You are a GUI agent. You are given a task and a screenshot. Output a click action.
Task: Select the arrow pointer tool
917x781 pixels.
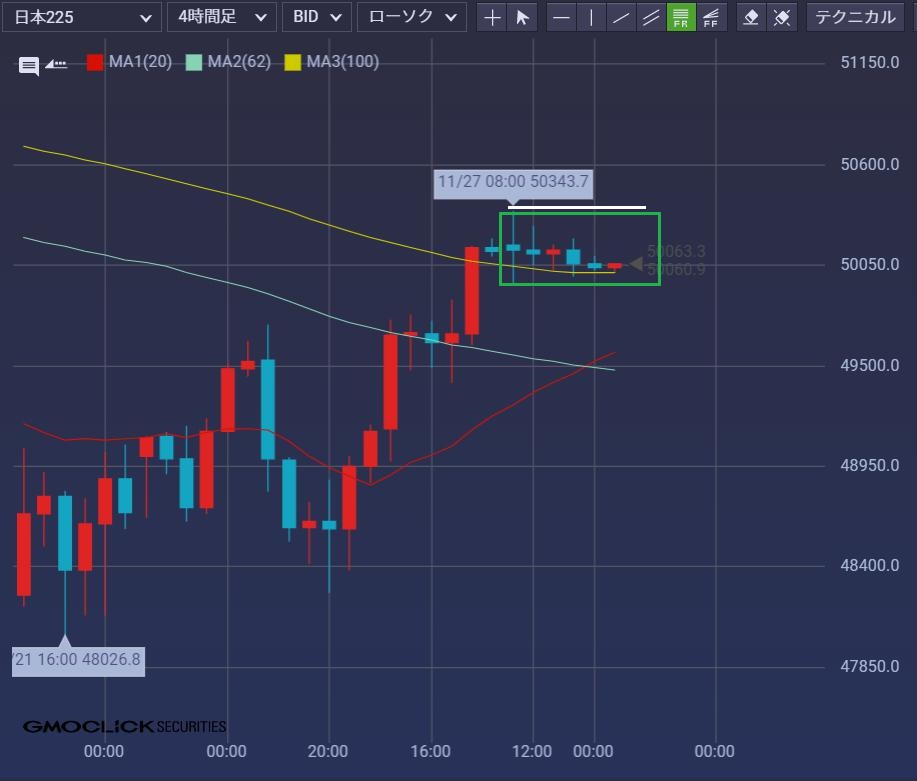[x=521, y=17]
